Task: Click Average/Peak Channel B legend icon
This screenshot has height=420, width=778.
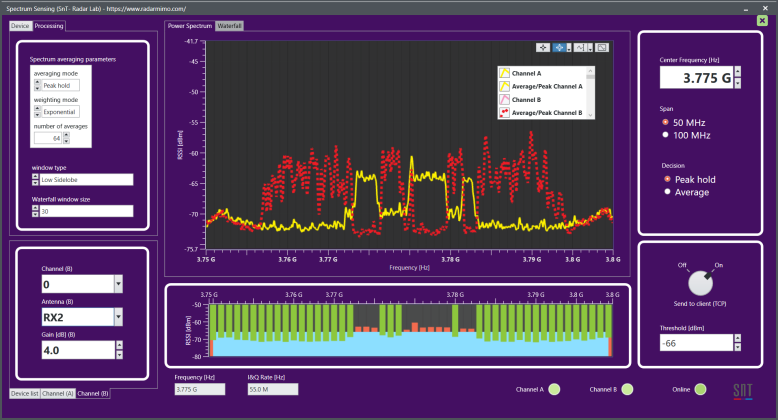Action: pyautogui.click(x=504, y=113)
